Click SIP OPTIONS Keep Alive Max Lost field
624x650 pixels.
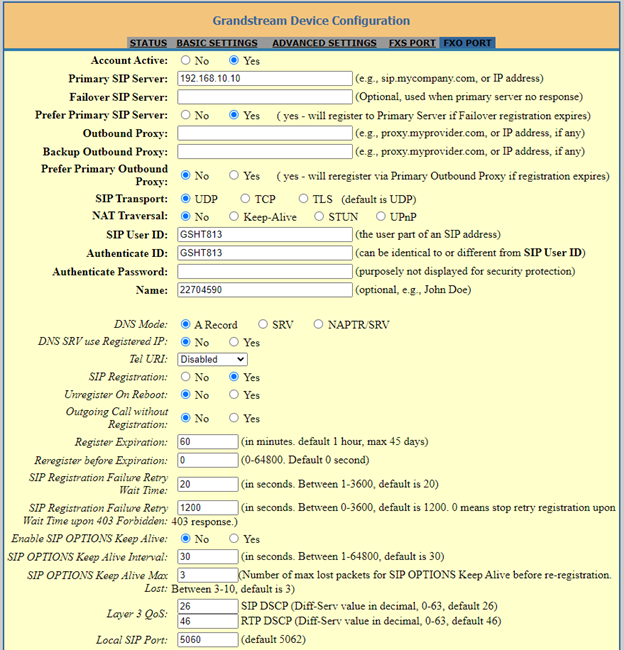coord(208,575)
